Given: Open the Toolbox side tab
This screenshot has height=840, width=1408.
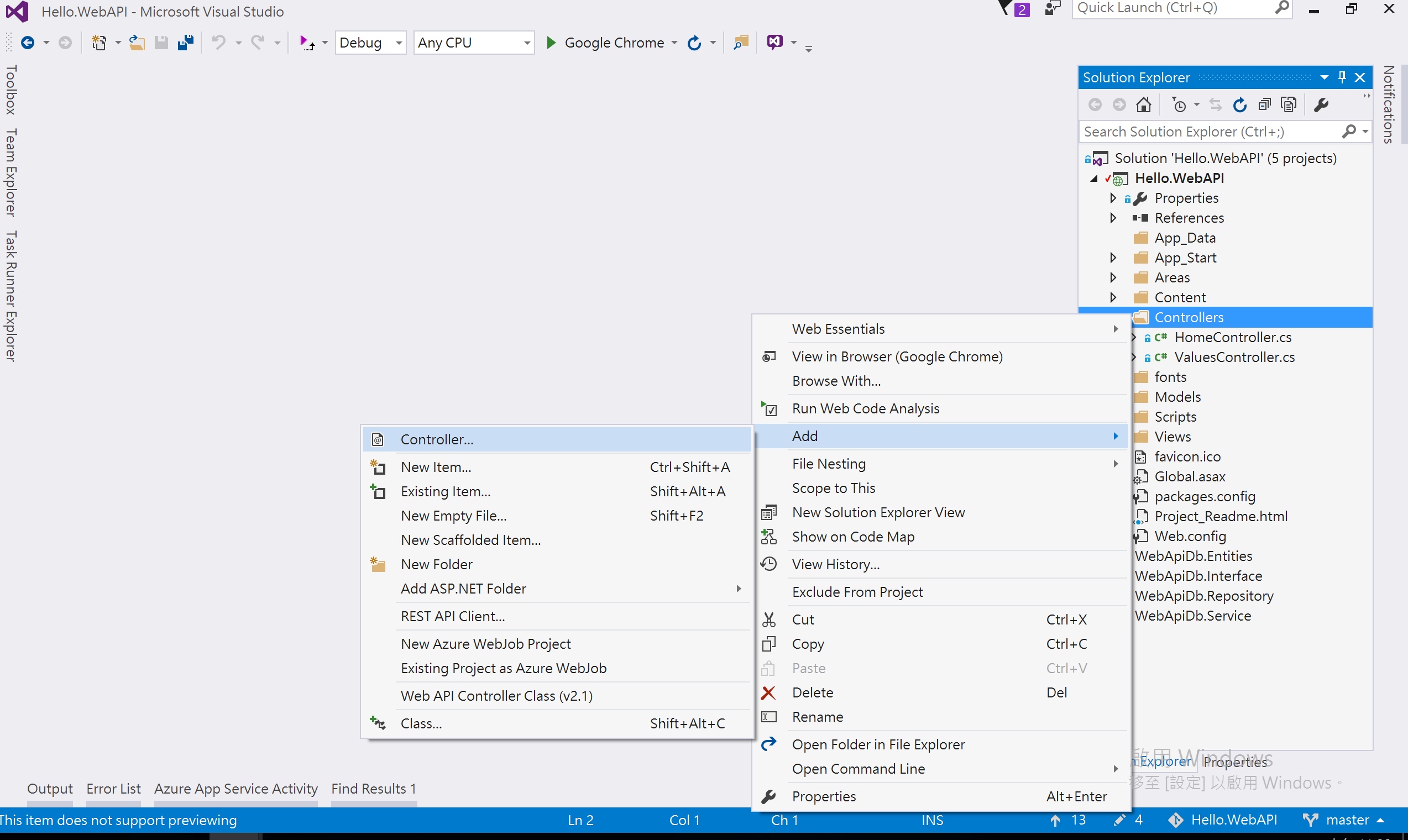Looking at the screenshot, I should pos(11,90).
